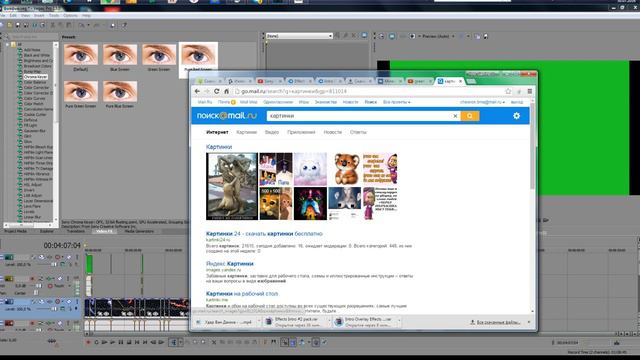Click the play button in Vegas transport
Image resolution: width=640 pixels, height=360 pixels.
[x=113, y=342]
